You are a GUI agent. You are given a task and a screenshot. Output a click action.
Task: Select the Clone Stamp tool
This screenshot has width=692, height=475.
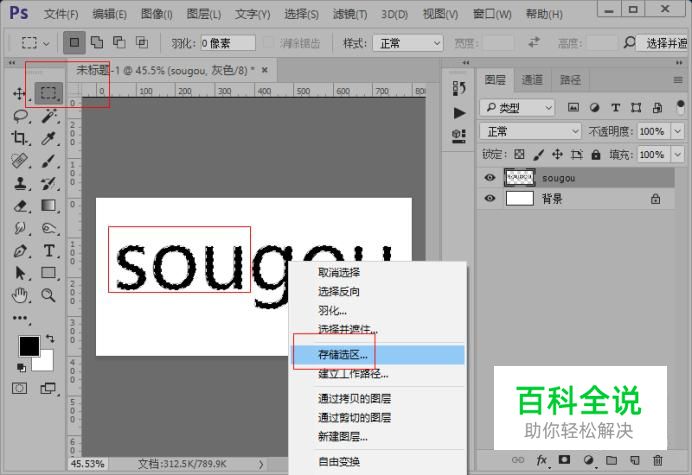(x=19, y=183)
